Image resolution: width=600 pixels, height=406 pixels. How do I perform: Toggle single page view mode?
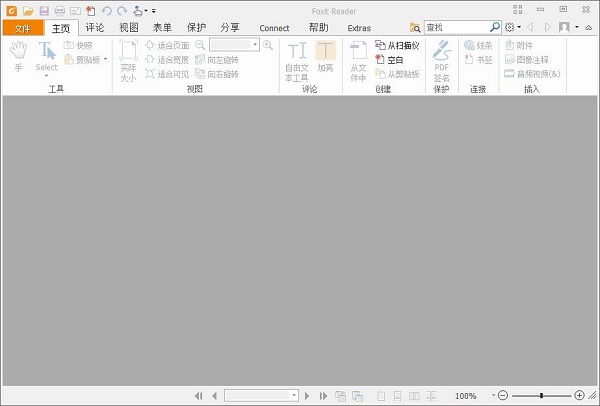(381, 396)
